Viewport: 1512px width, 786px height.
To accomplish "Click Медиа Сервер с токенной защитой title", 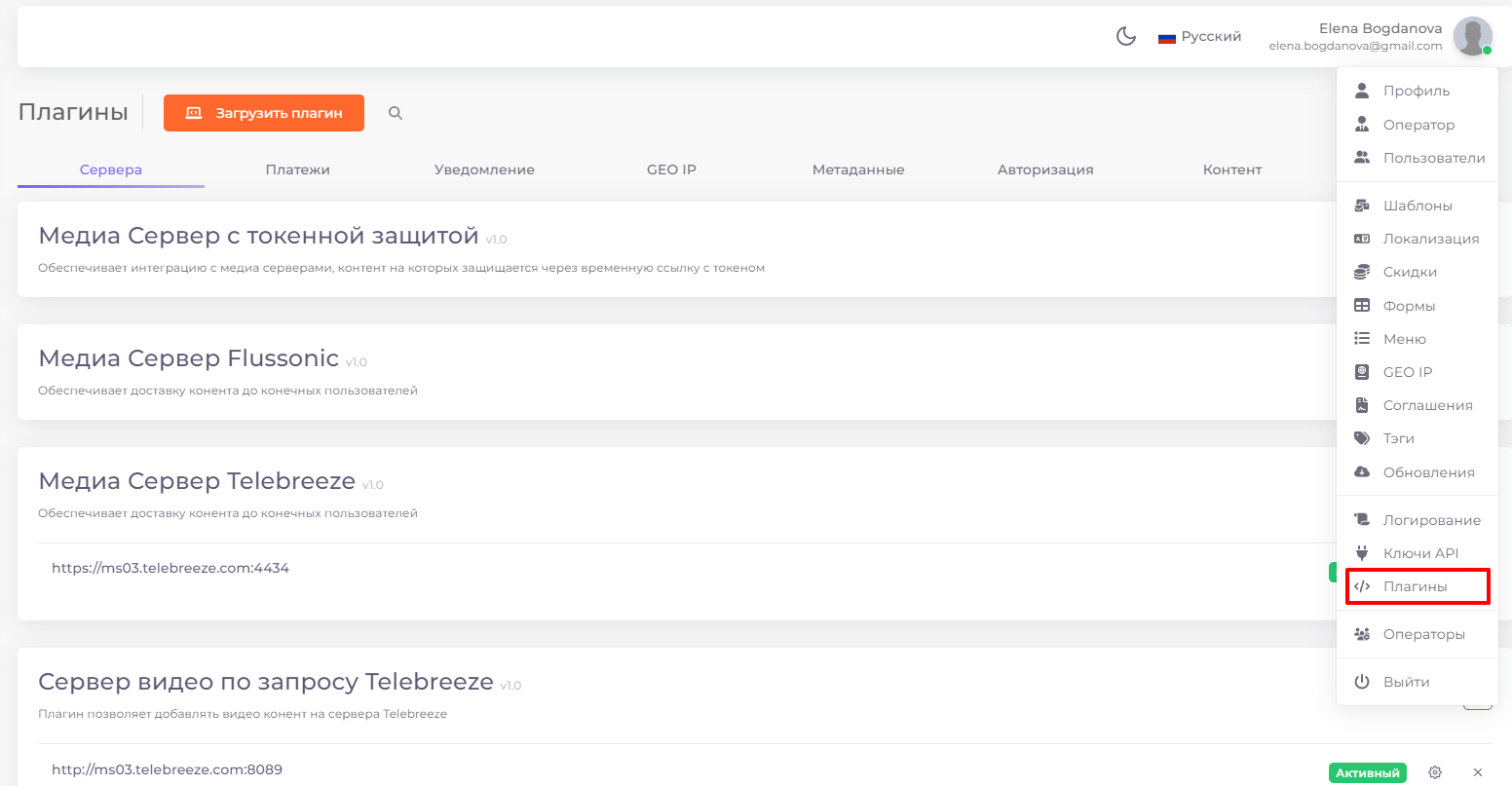I will click(258, 236).
